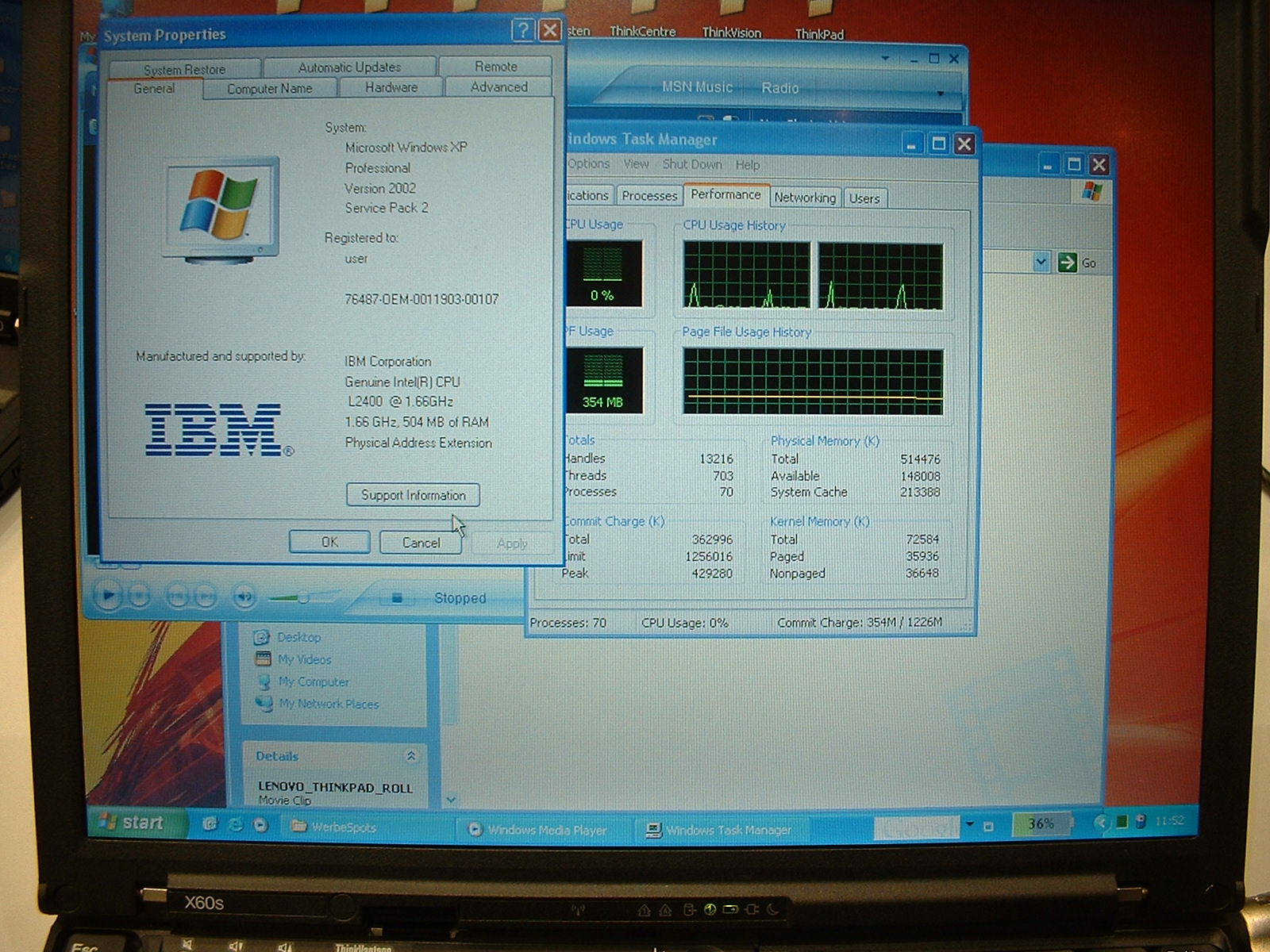The height and width of the screenshot is (952, 1270).
Task: Expand hidden system tray icons
Action: tap(1100, 823)
